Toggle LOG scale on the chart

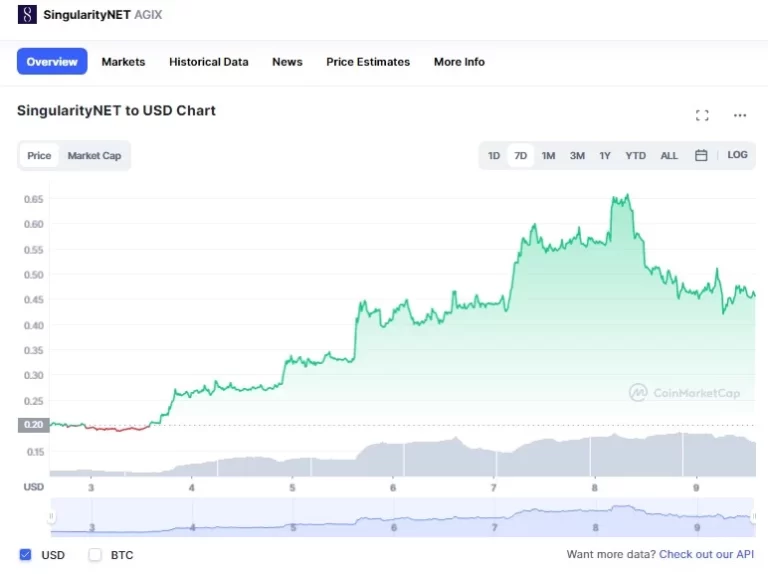[x=737, y=155]
